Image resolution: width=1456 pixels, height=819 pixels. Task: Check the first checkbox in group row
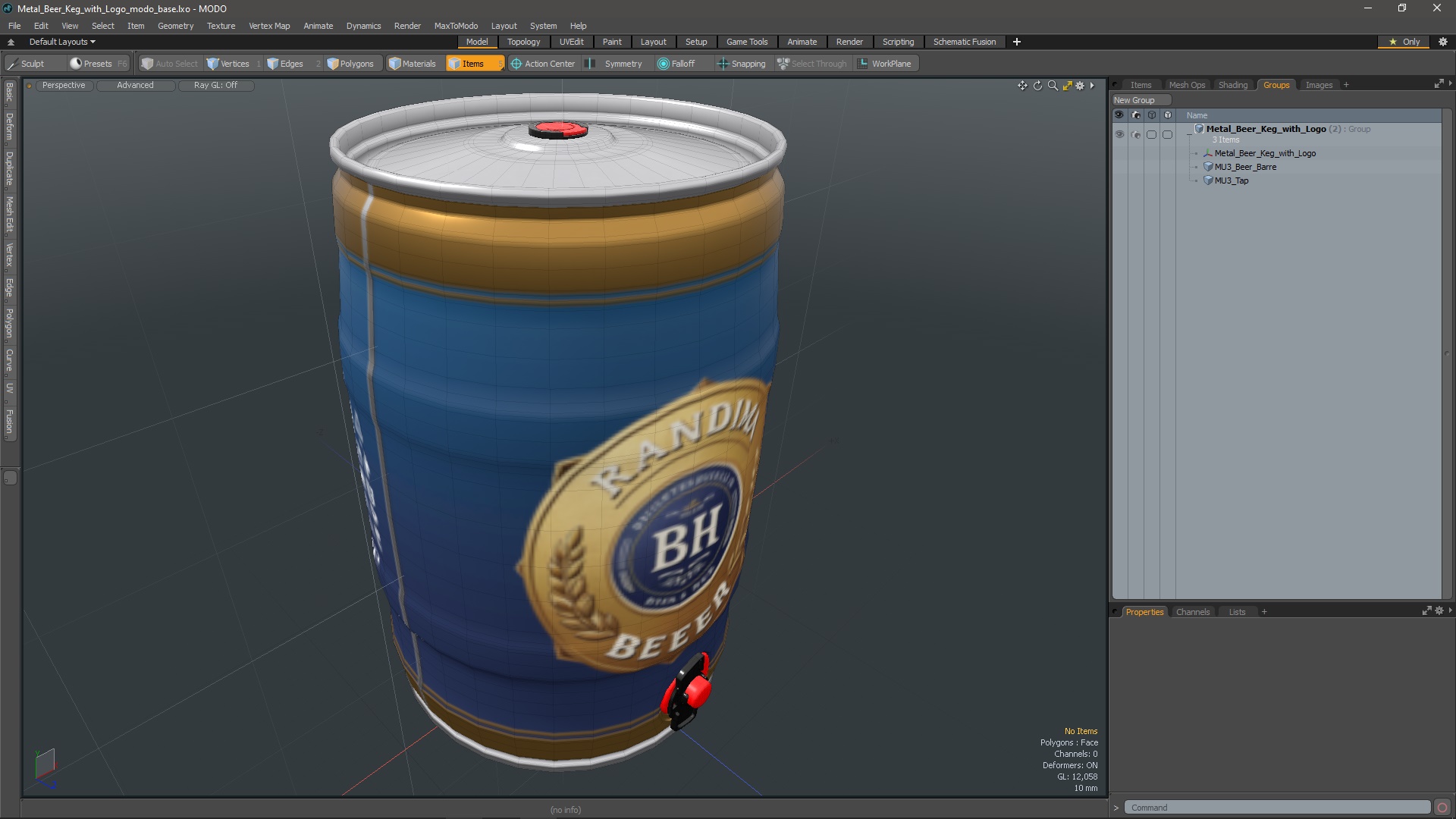(1151, 134)
